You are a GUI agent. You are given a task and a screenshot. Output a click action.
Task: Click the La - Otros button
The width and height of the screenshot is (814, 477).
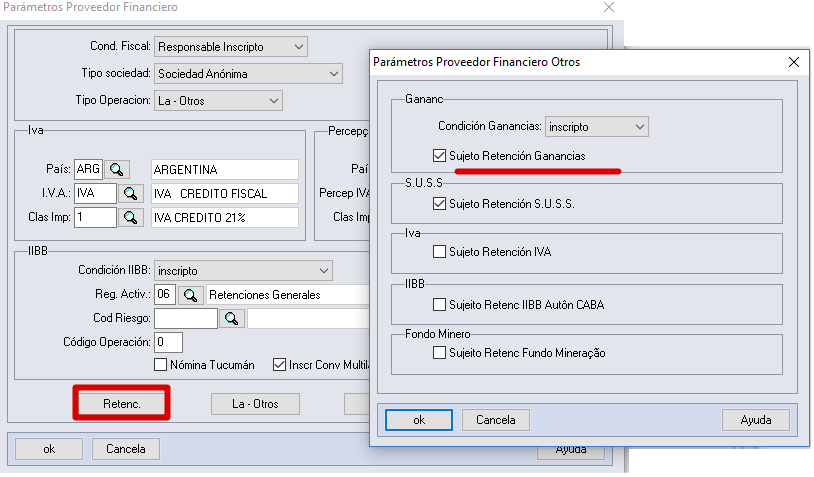click(x=255, y=404)
